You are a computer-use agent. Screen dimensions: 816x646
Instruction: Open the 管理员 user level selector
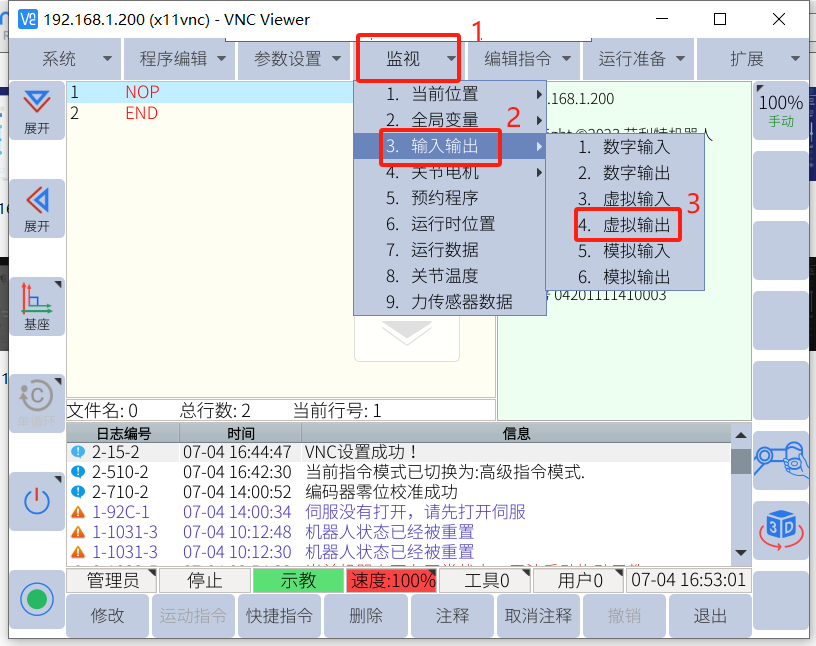[x=112, y=580]
